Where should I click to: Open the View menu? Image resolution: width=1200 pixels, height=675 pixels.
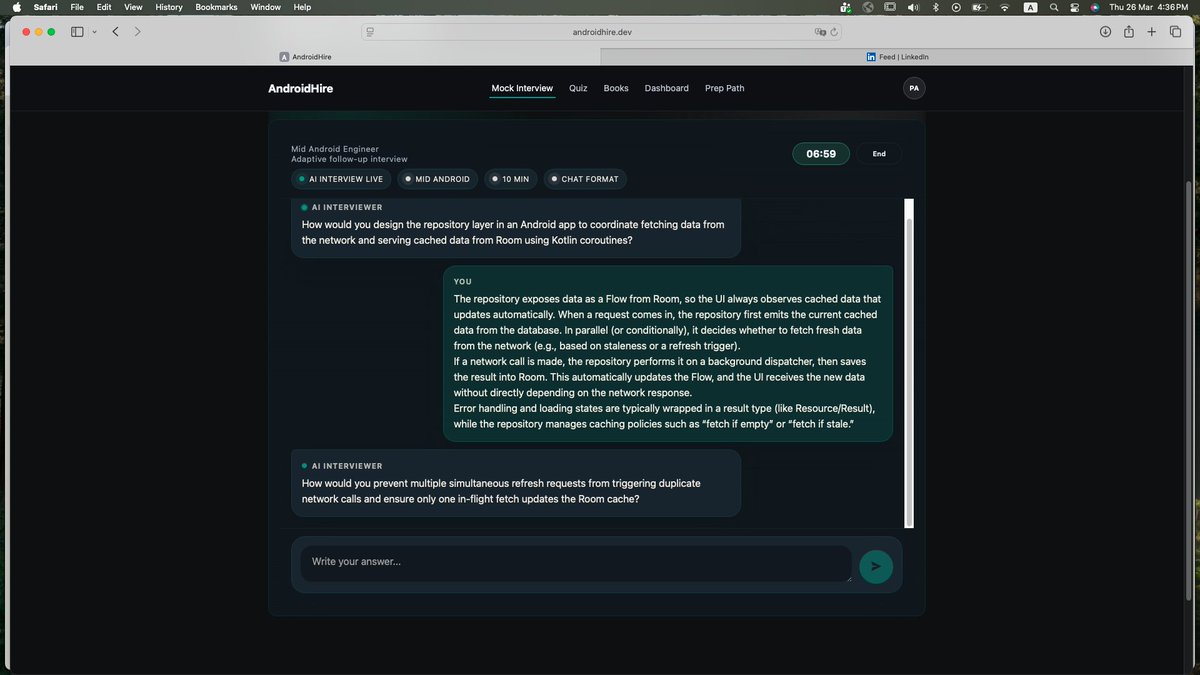[133, 7]
